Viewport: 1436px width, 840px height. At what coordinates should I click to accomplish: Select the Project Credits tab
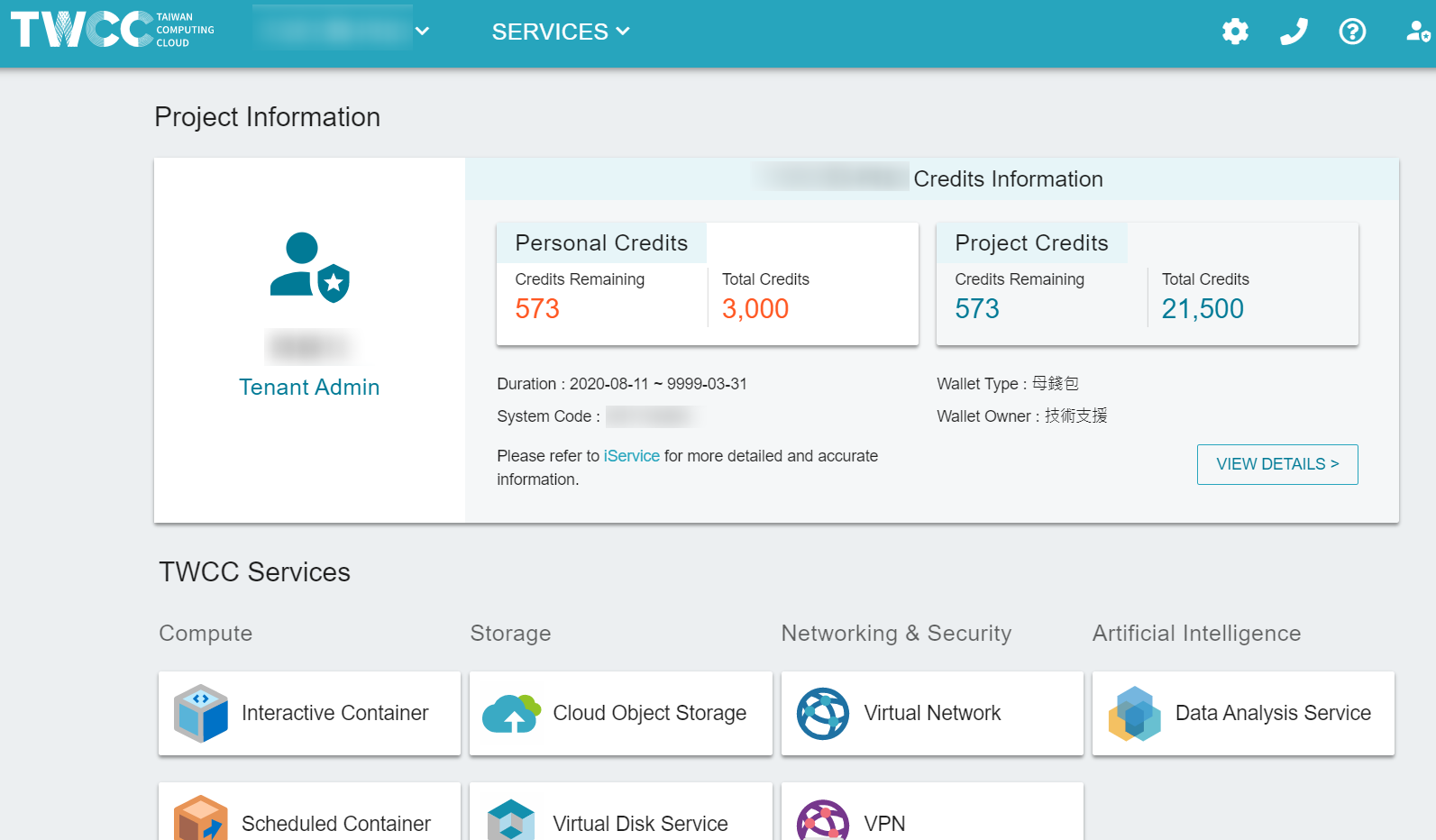click(1031, 243)
